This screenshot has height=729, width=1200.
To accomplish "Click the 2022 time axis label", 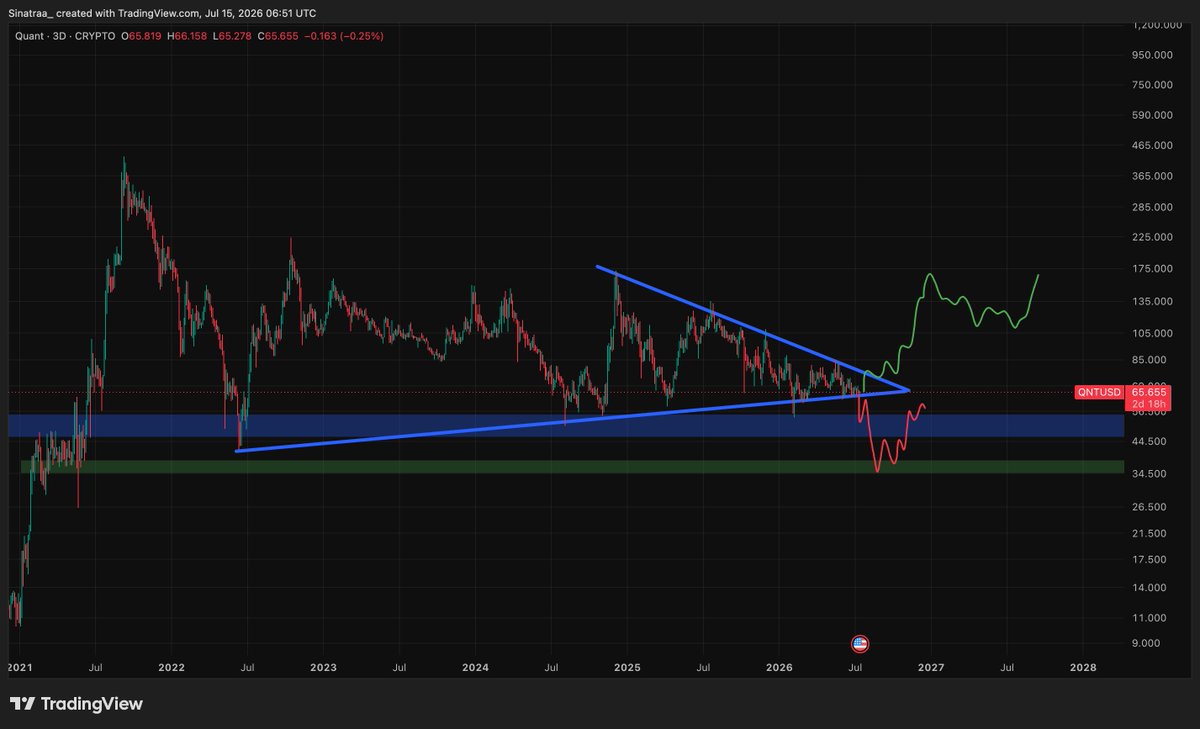I will point(171,666).
